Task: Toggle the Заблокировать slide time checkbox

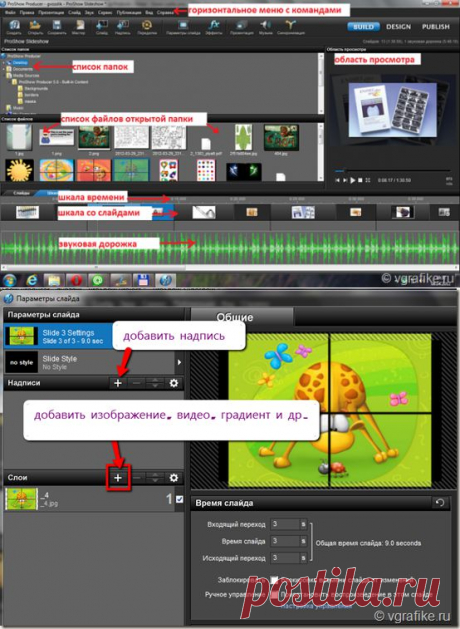Action: (274, 580)
